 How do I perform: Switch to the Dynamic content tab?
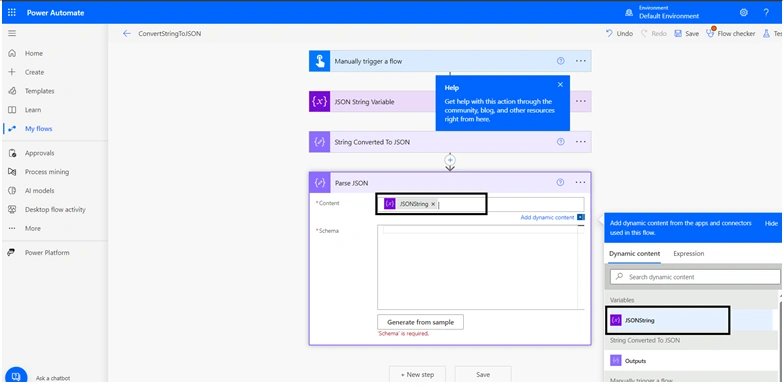pyautogui.click(x=634, y=254)
